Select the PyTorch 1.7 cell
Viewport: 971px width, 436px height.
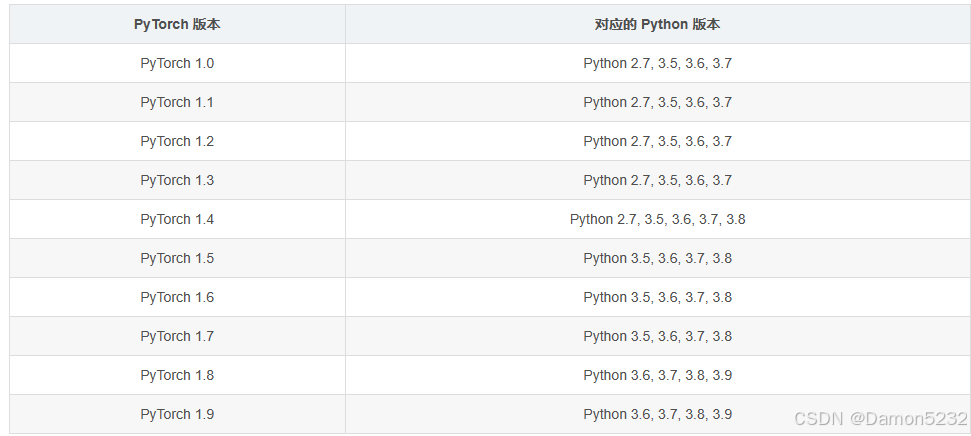[177, 336]
